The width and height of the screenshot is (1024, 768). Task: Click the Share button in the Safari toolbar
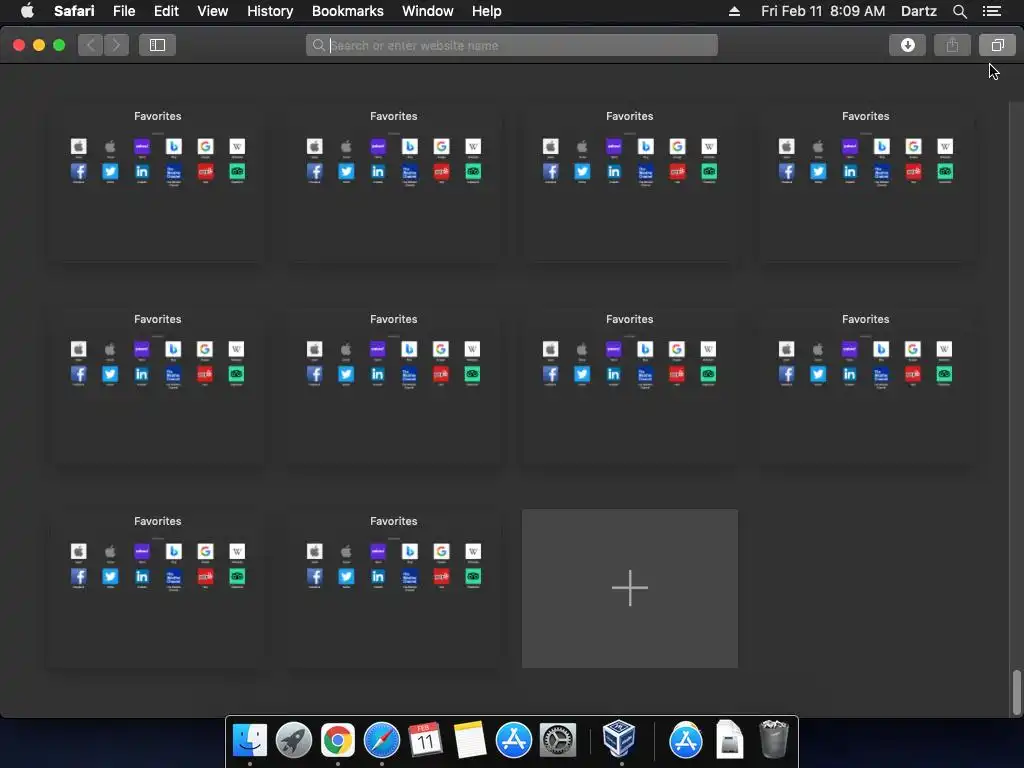[x=952, y=45]
